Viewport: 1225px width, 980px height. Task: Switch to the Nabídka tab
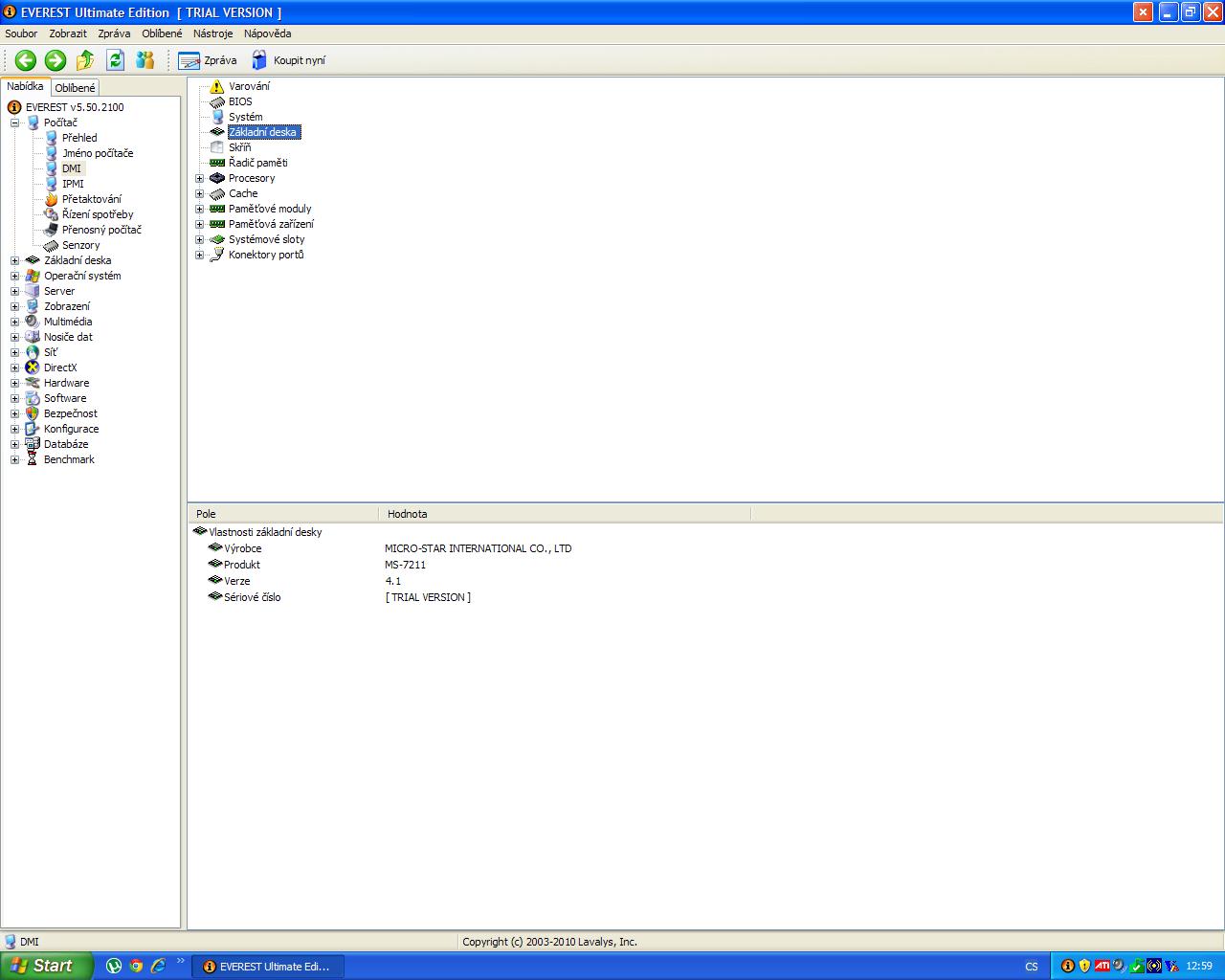[26, 86]
